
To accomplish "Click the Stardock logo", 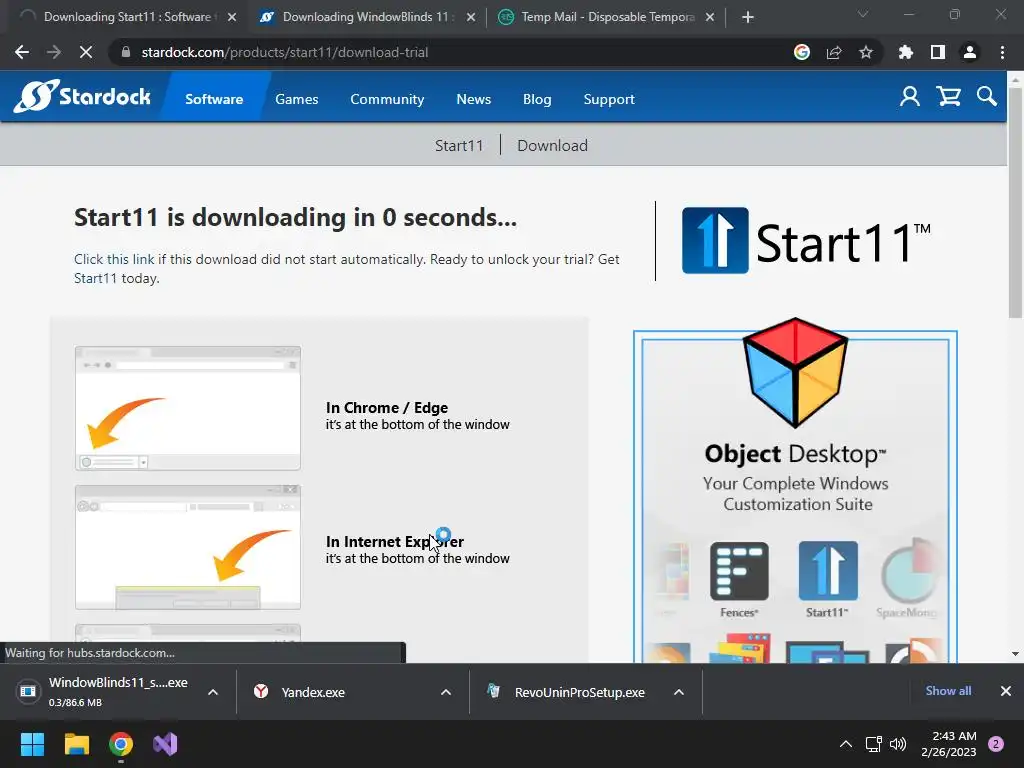I will 82,97.
